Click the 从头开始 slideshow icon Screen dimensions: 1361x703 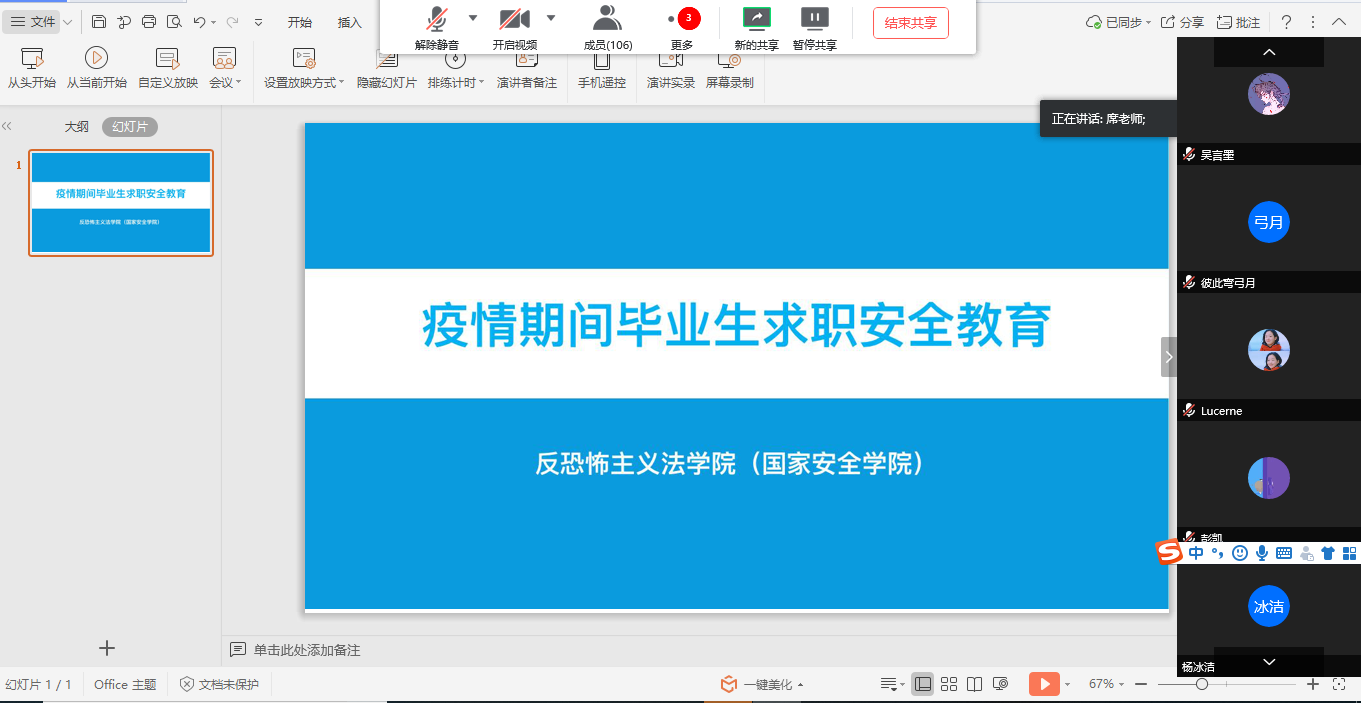(32, 59)
